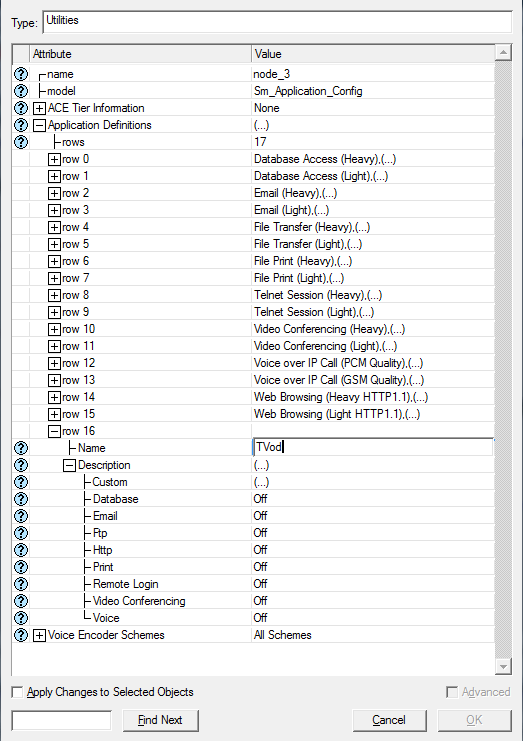Screen dimensions: 523x741
Task: Click help icon beside Custom
Action: [x=21, y=482]
